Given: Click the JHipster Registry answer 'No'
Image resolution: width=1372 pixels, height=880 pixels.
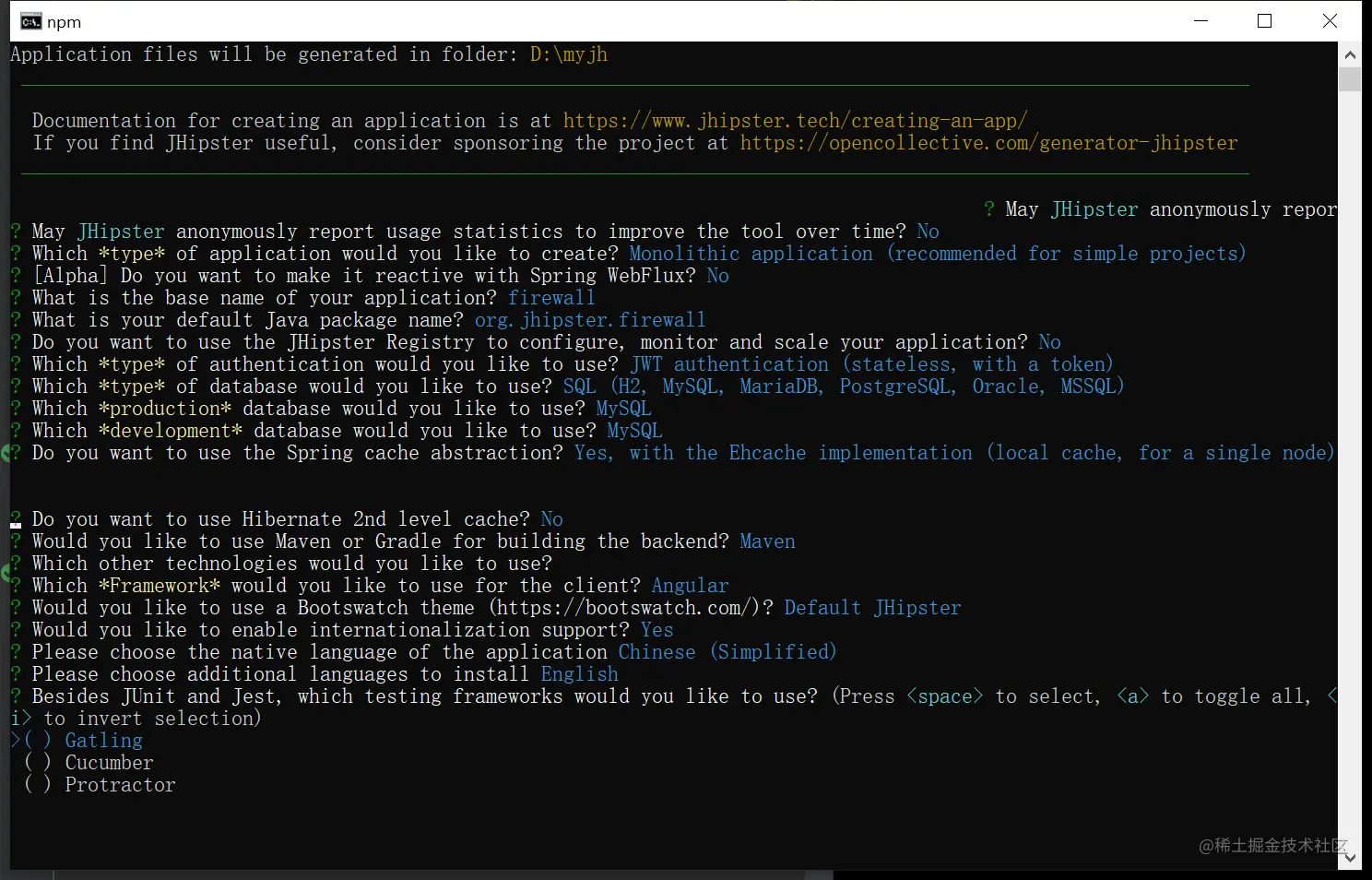Looking at the screenshot, I should coord(1049,342).
